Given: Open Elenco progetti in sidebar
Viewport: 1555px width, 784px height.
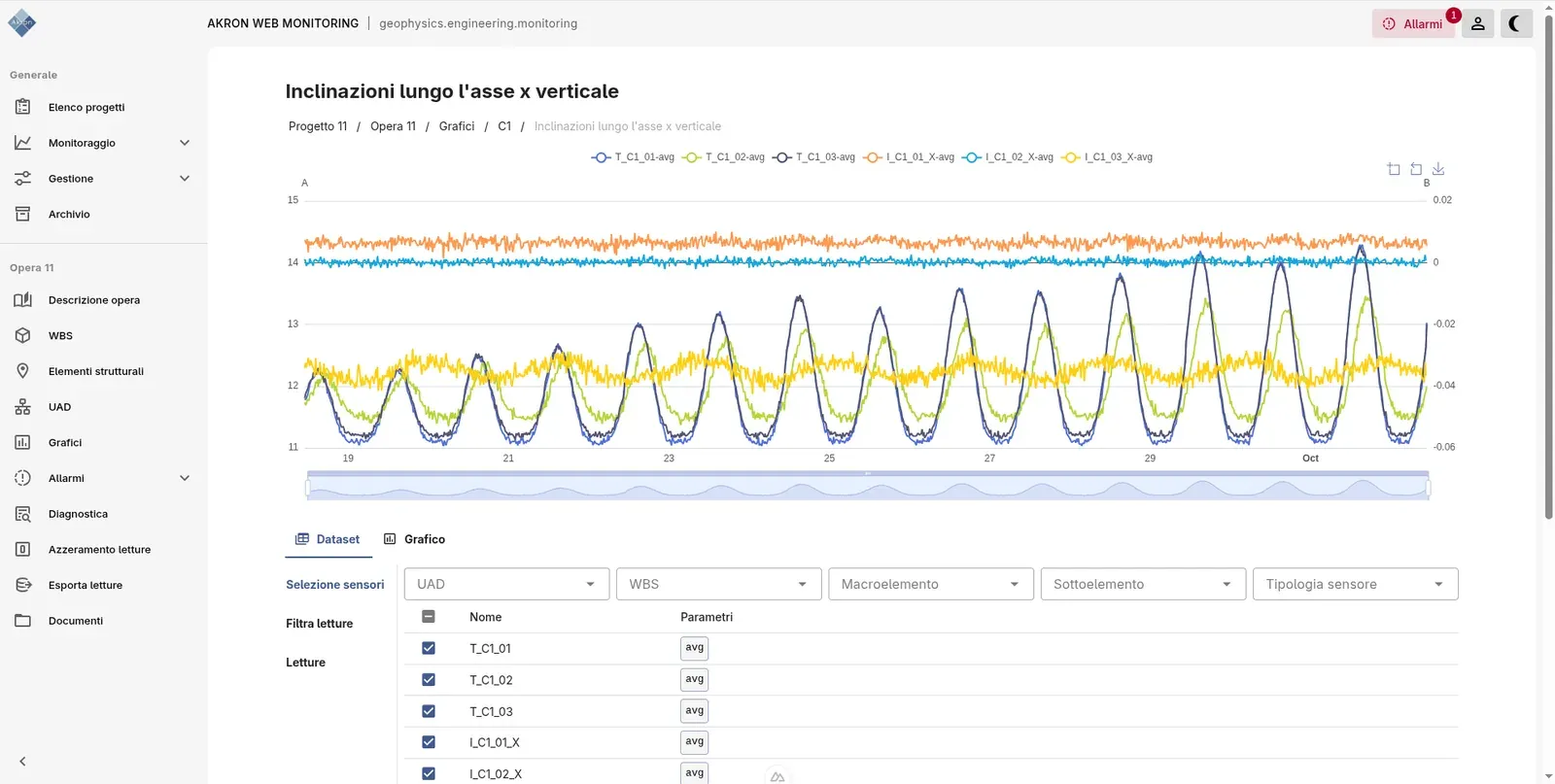Looking at the screenshot, I should pos(86,108).
